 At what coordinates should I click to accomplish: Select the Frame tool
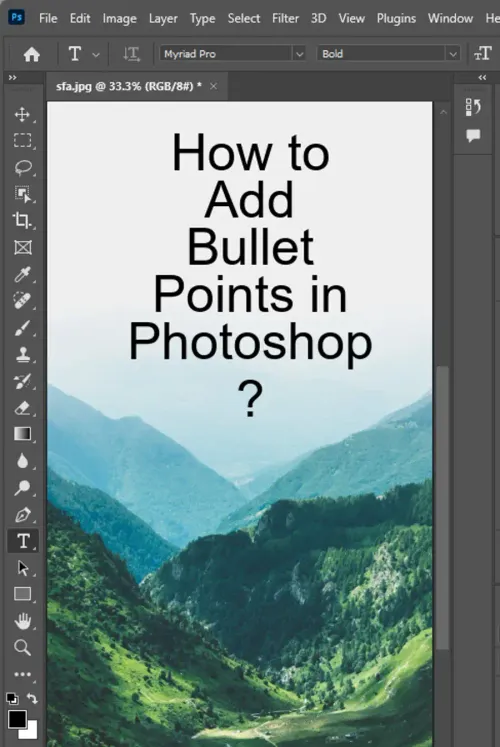(x=23, y=248)
